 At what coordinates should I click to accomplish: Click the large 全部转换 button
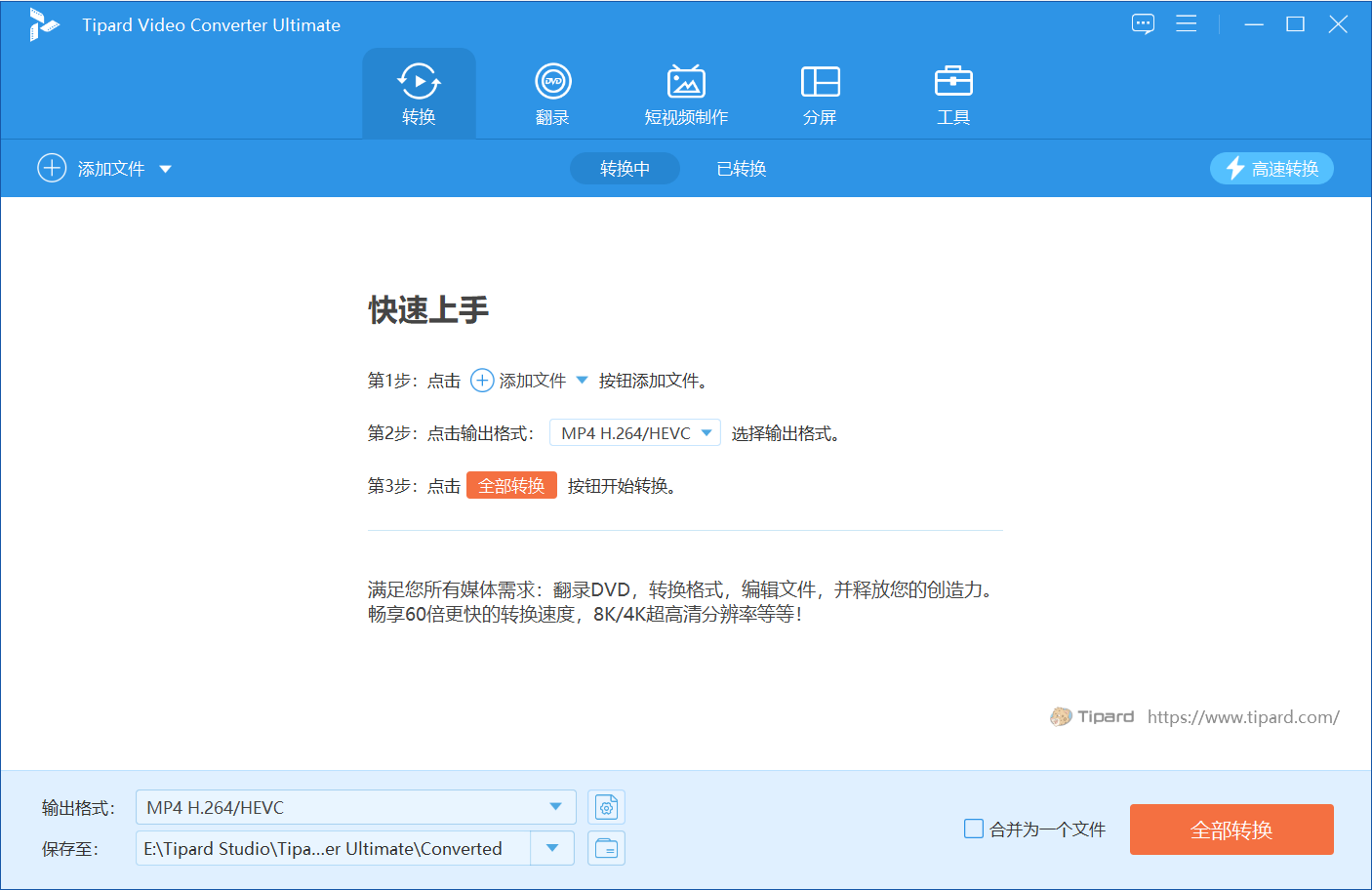pos(1231,829)
